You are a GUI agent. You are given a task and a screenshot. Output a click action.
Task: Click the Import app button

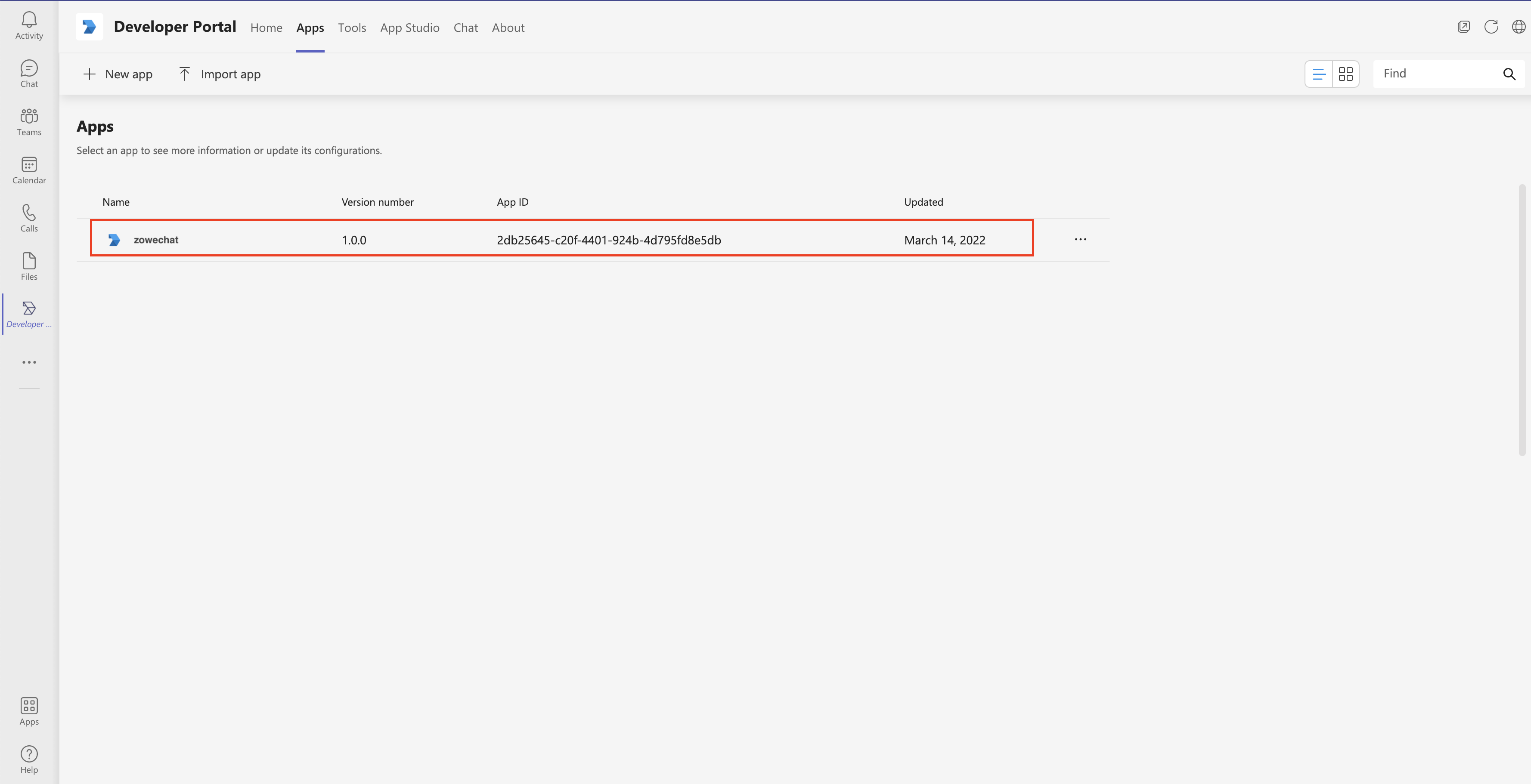tap(219, 74)
